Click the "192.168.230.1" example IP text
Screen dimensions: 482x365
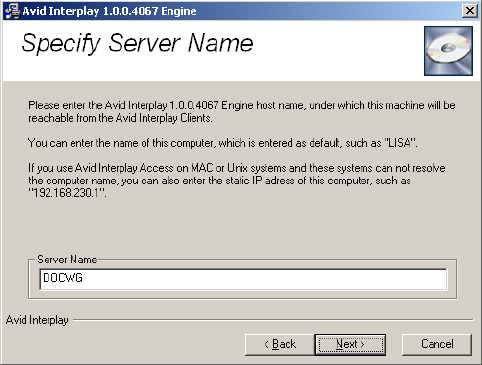click(67, 193)
